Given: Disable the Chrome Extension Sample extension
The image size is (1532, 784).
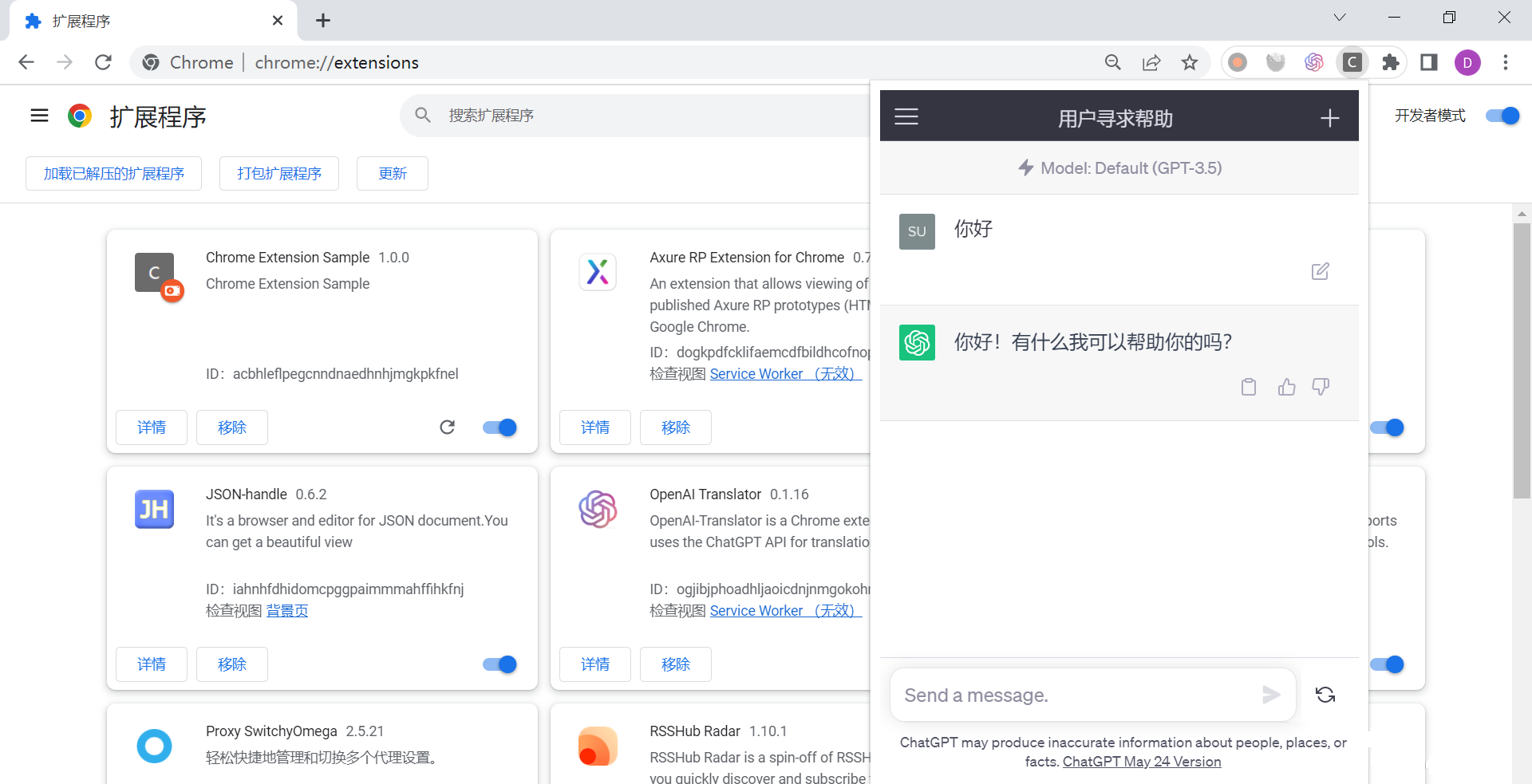Looking at the screenshot, I should coord(499,427).
